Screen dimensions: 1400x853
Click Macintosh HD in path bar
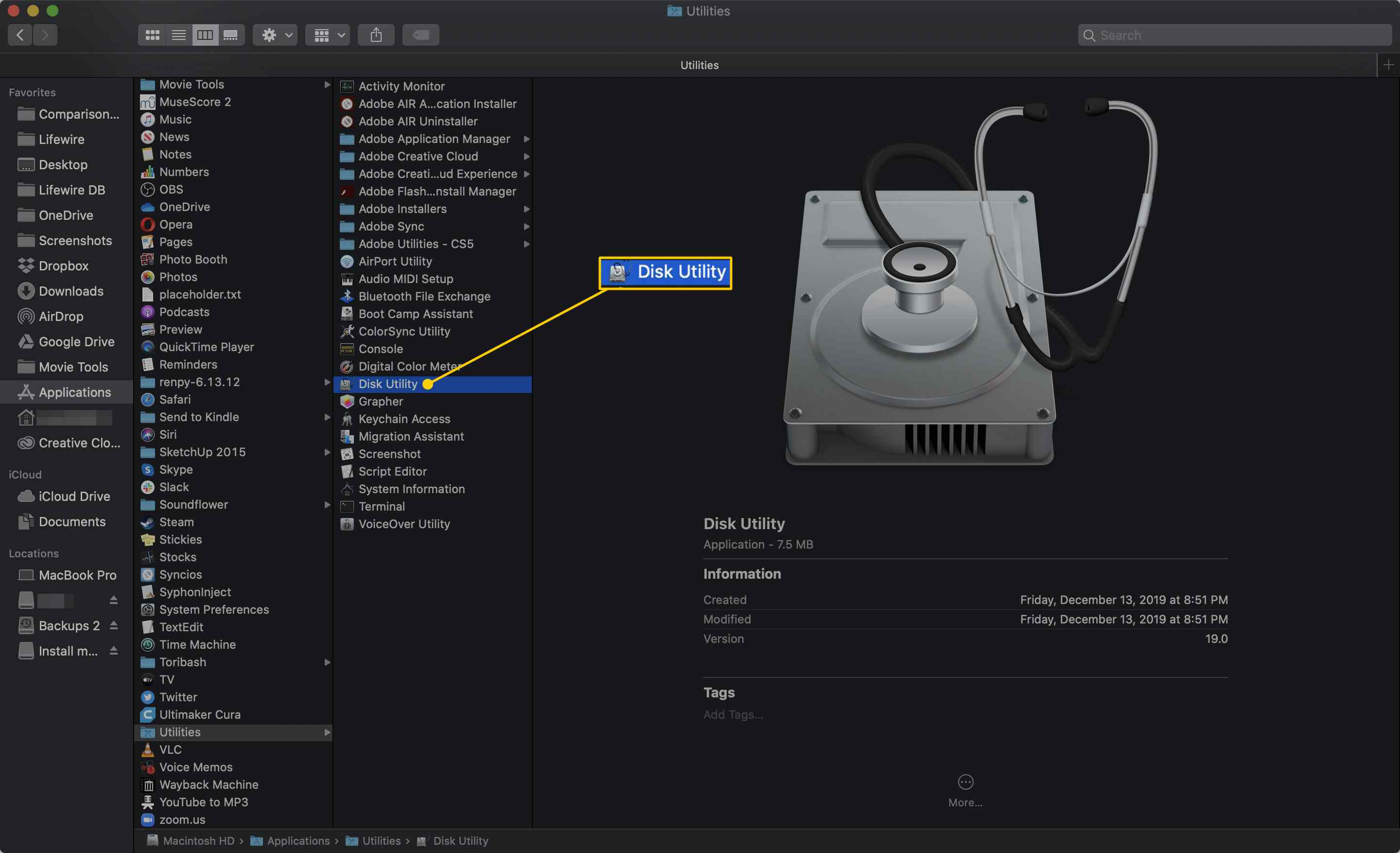pyautogui.click(x=191, y=840)
